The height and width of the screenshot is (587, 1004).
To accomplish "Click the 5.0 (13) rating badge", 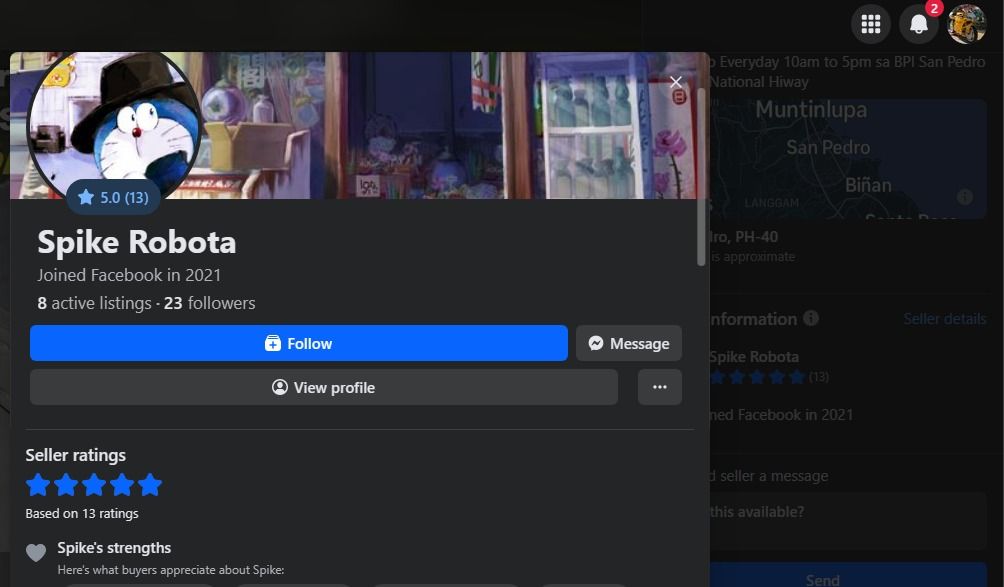I will (x=113, y=197).
